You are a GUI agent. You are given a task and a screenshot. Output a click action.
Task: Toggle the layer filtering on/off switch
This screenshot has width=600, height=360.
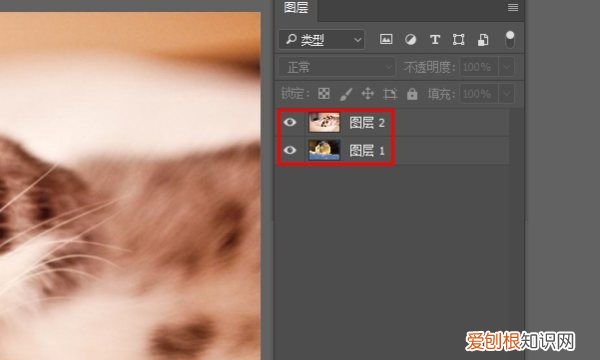(x=510, y=39)
